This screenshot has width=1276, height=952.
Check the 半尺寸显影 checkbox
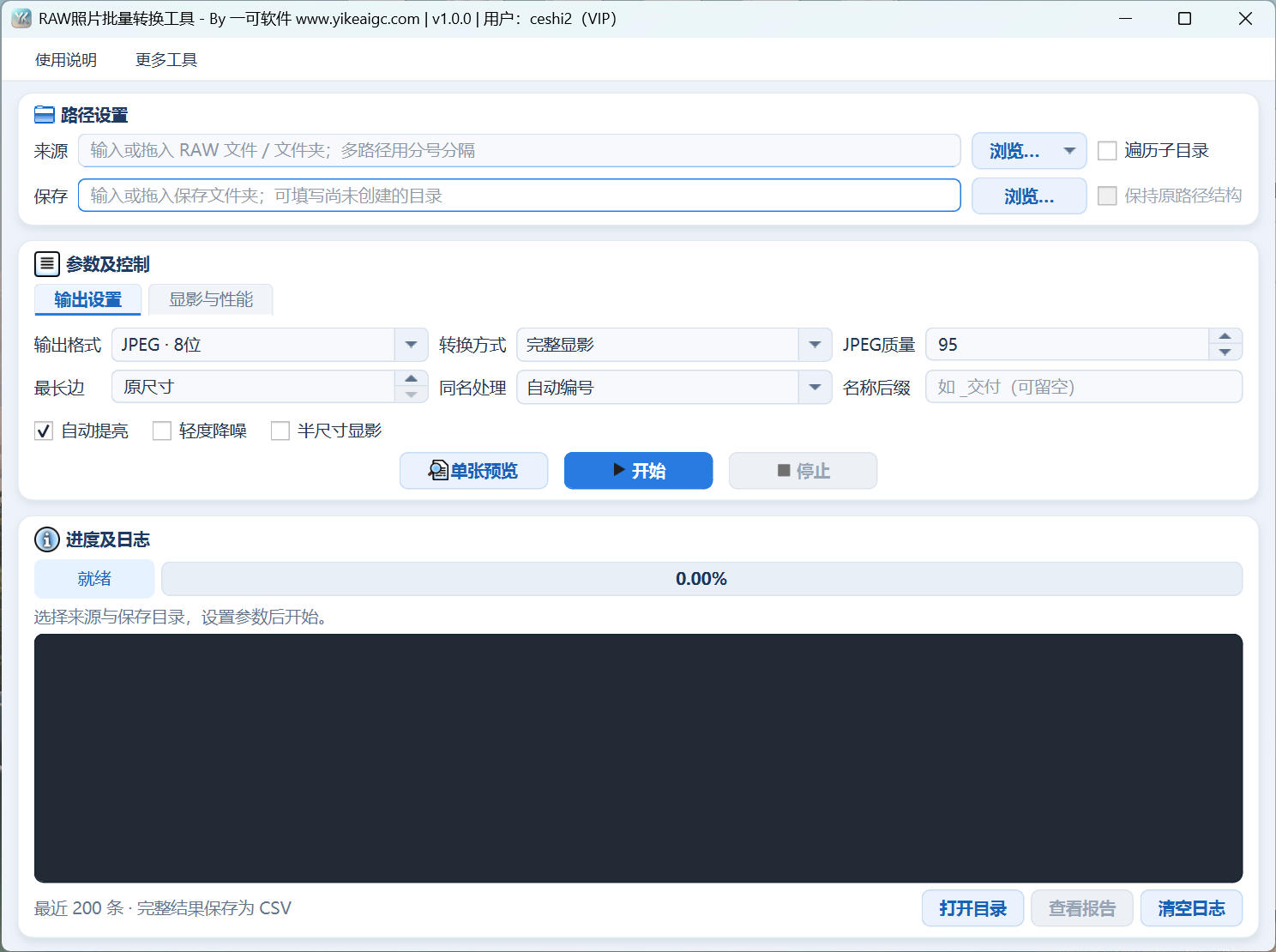280,431
